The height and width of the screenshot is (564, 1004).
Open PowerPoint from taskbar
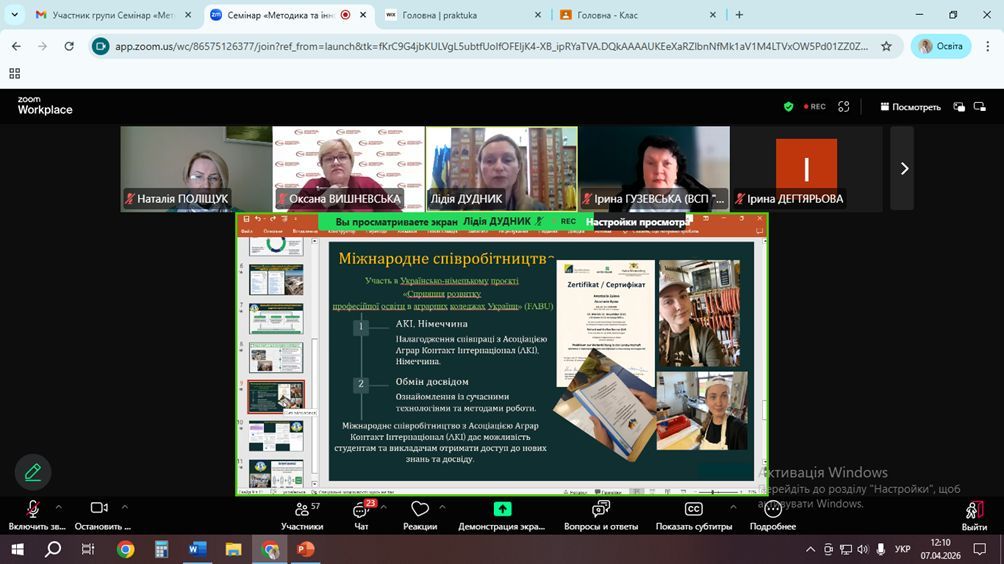pos(305,549)
